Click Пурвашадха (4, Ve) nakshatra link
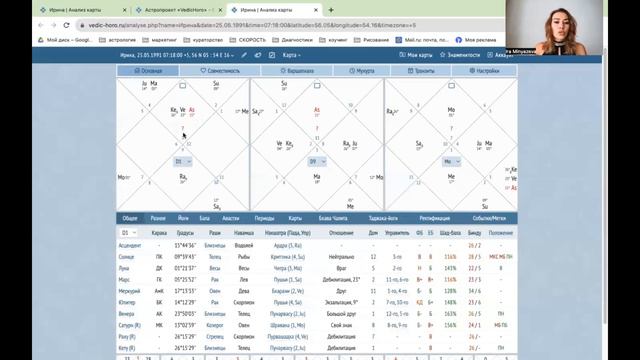 pos(288,337)
